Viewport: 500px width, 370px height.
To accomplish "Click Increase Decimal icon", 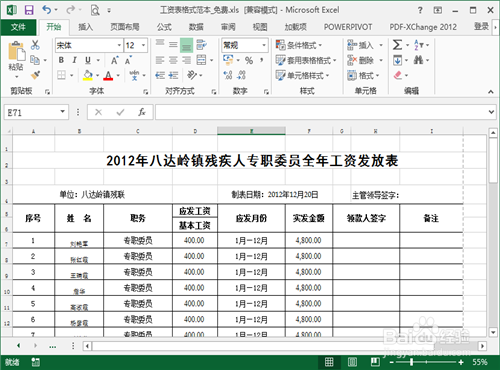I will 228,75.
